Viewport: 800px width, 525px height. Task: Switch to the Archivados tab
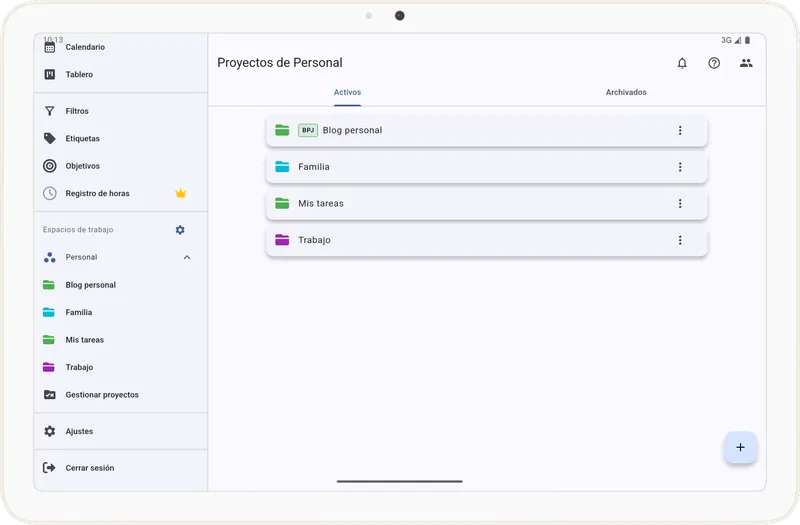(x=626, y=92)
